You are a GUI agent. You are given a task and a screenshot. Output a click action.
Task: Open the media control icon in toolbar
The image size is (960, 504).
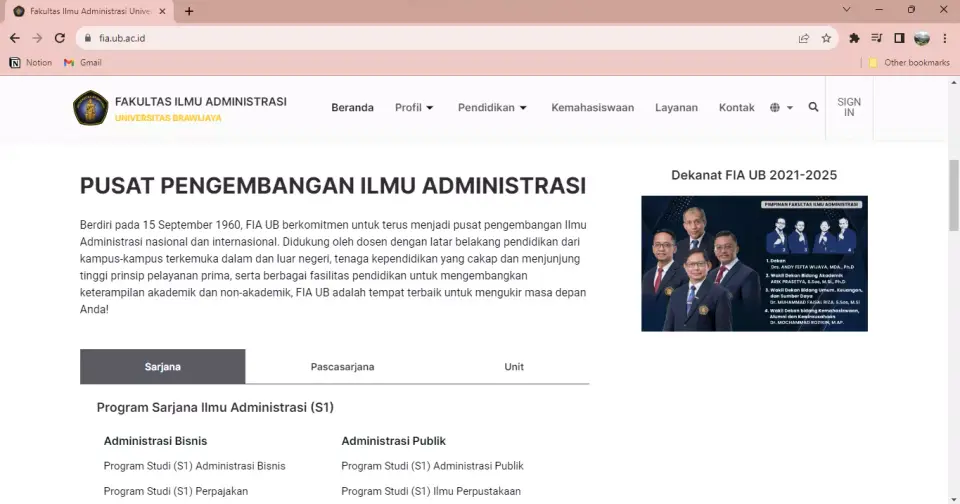pyautogui.click(x=877, y=38)
